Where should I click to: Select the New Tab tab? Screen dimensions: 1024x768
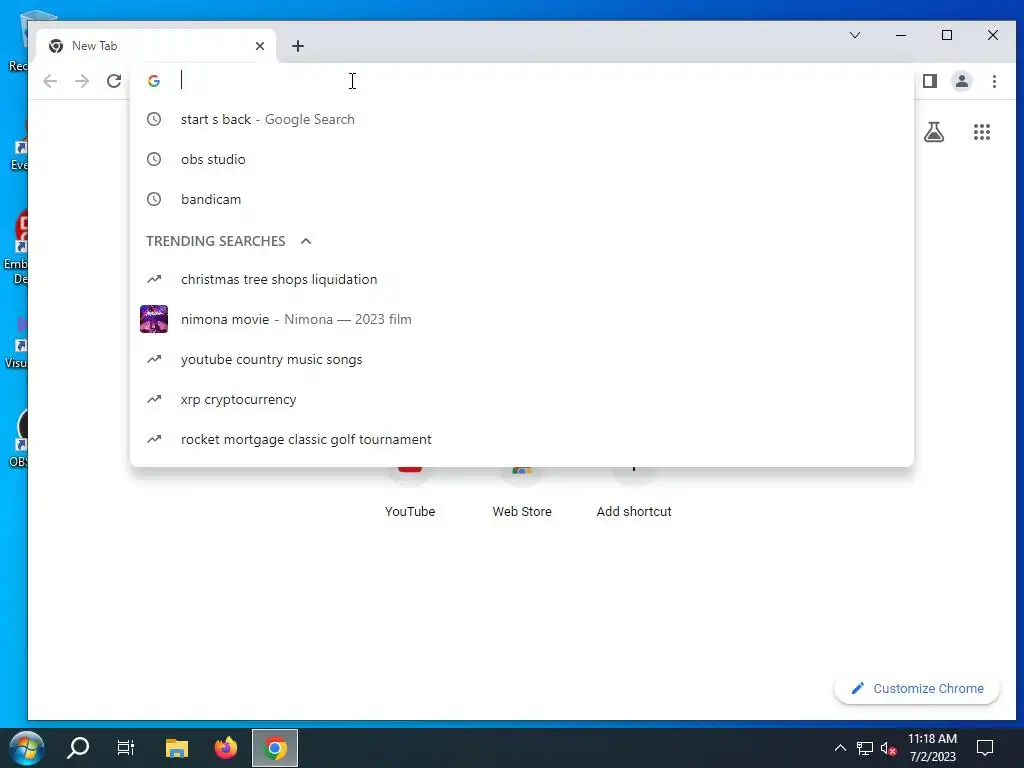(157, 46)
